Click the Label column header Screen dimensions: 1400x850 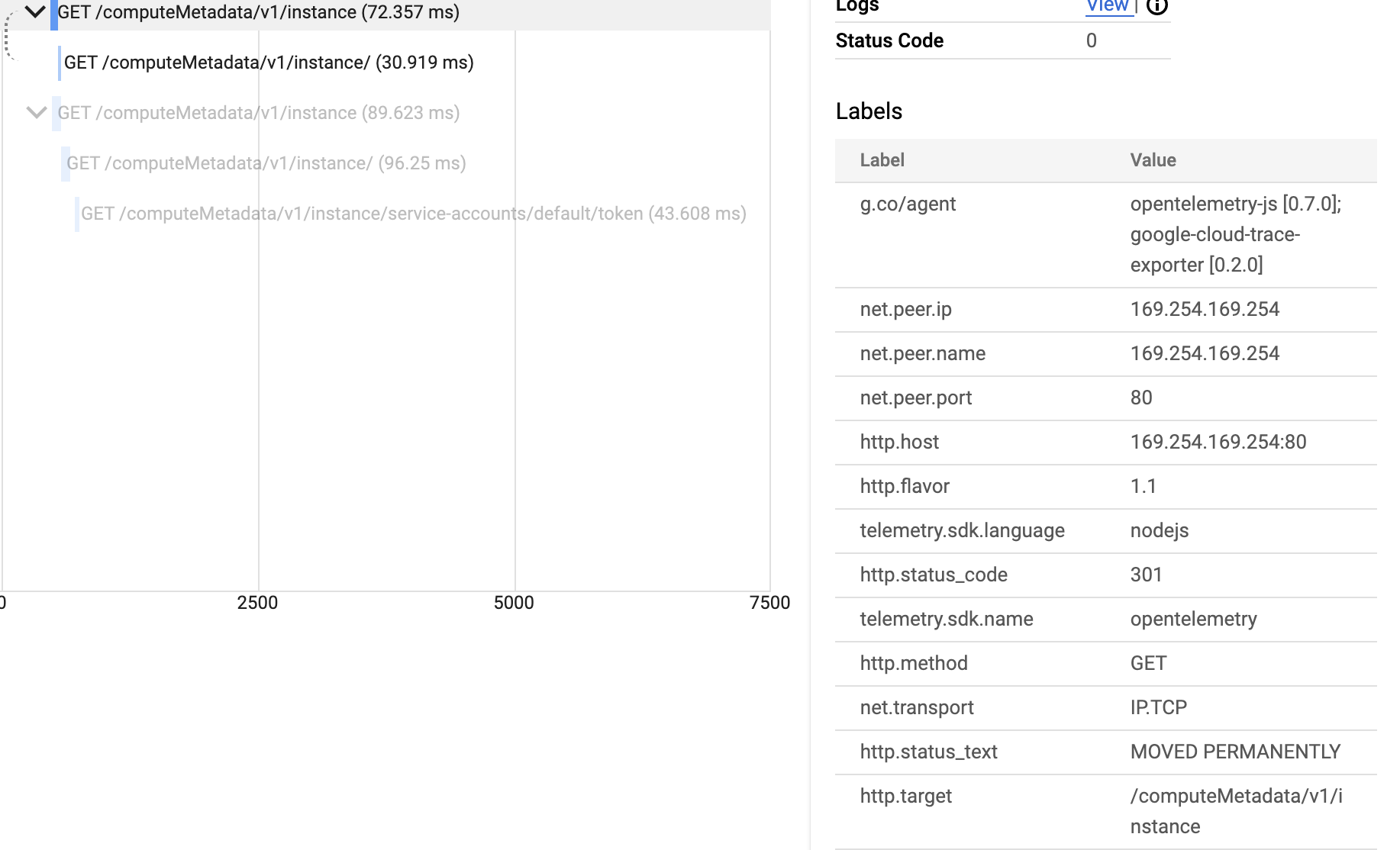[x=882, y=160]
